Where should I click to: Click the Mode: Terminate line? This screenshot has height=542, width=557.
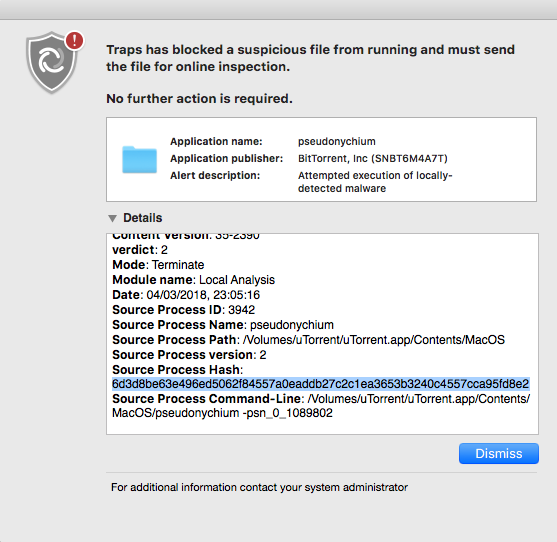point(158,265)
